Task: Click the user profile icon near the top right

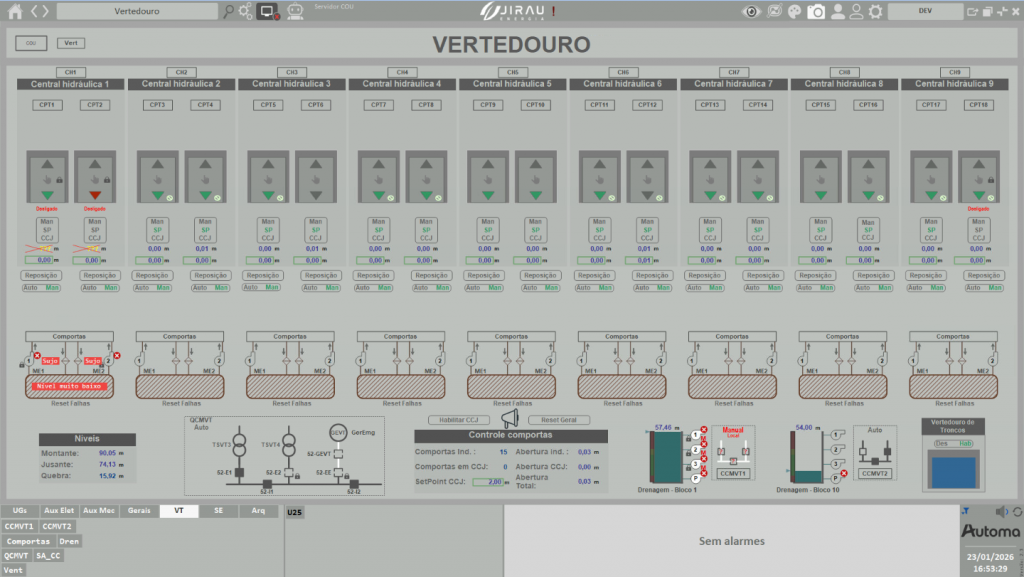Action: click(x=838, y=12)
